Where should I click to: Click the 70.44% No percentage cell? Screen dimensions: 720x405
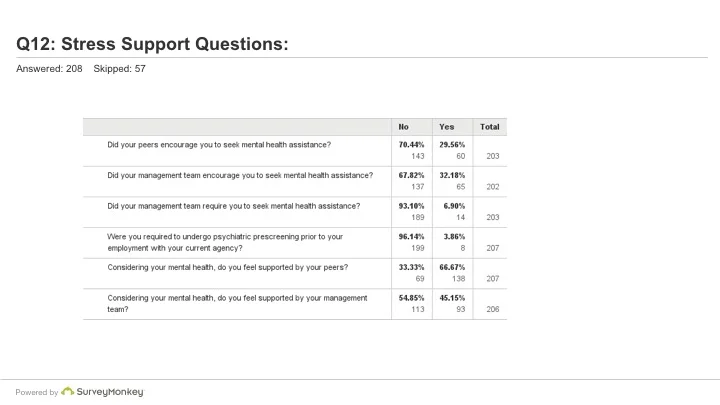[x=411, y=145]
